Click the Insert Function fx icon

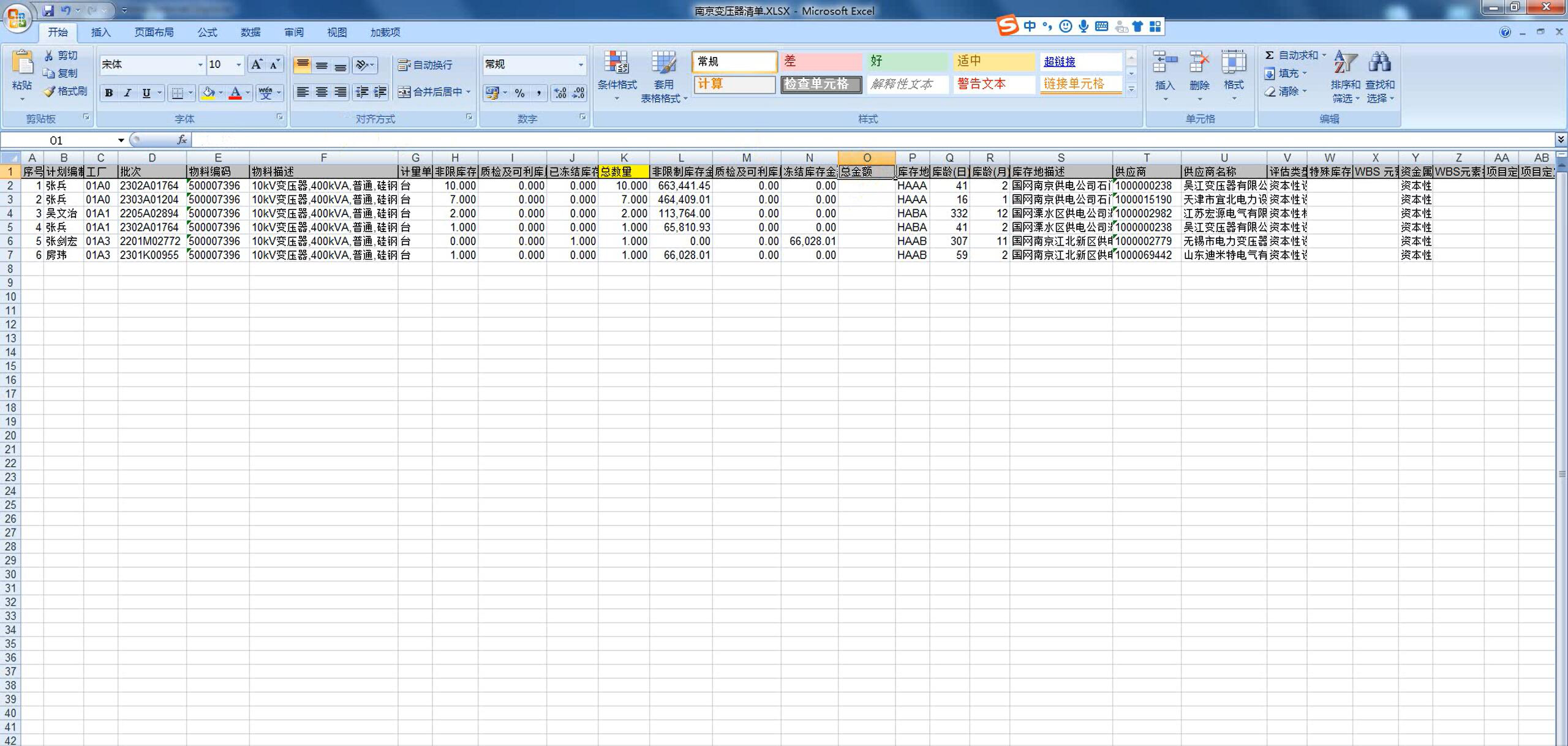[x=182, y=140]
